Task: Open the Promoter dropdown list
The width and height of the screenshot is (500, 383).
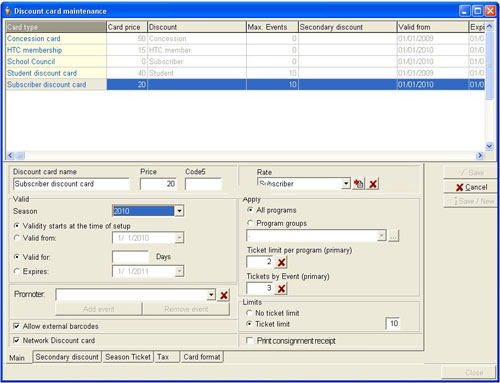Action: point(211,295)
